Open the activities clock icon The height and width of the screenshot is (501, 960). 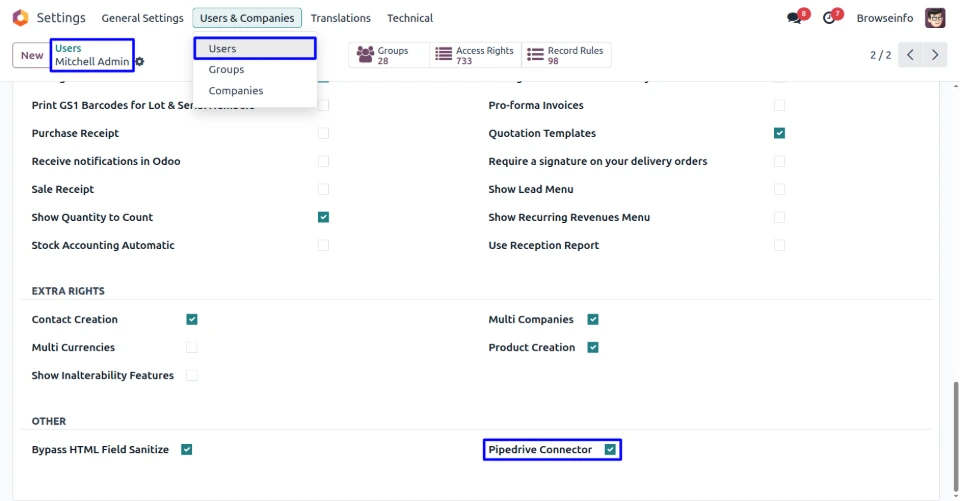829,18
